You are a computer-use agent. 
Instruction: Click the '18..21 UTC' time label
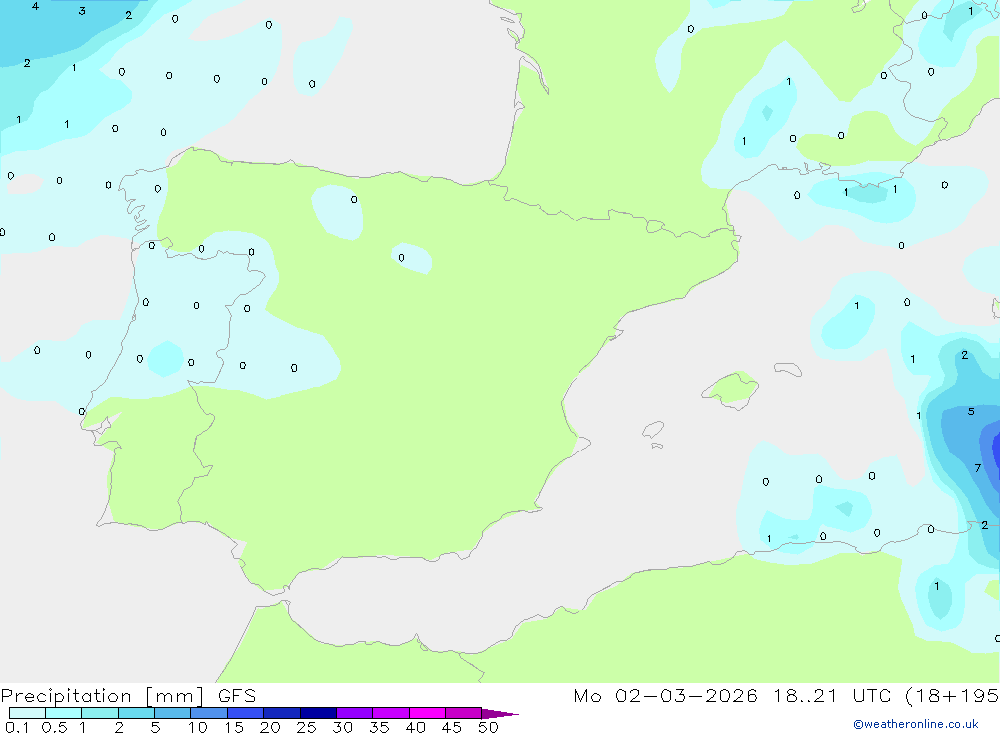tap(832, 696)
